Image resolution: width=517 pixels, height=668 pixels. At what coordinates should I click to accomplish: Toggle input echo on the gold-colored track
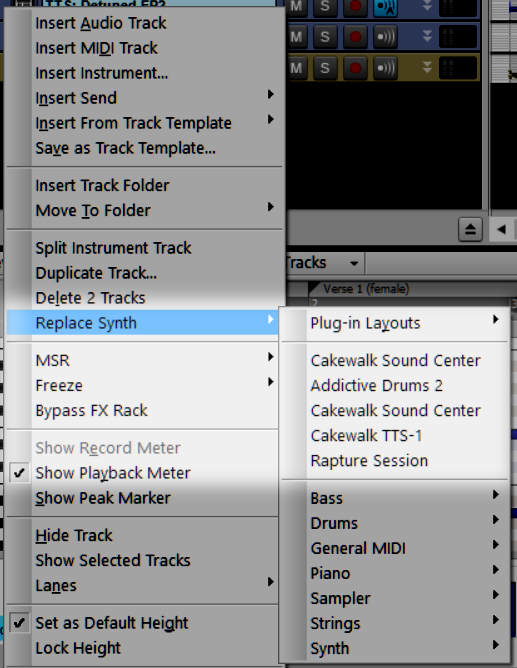[385, 68]
